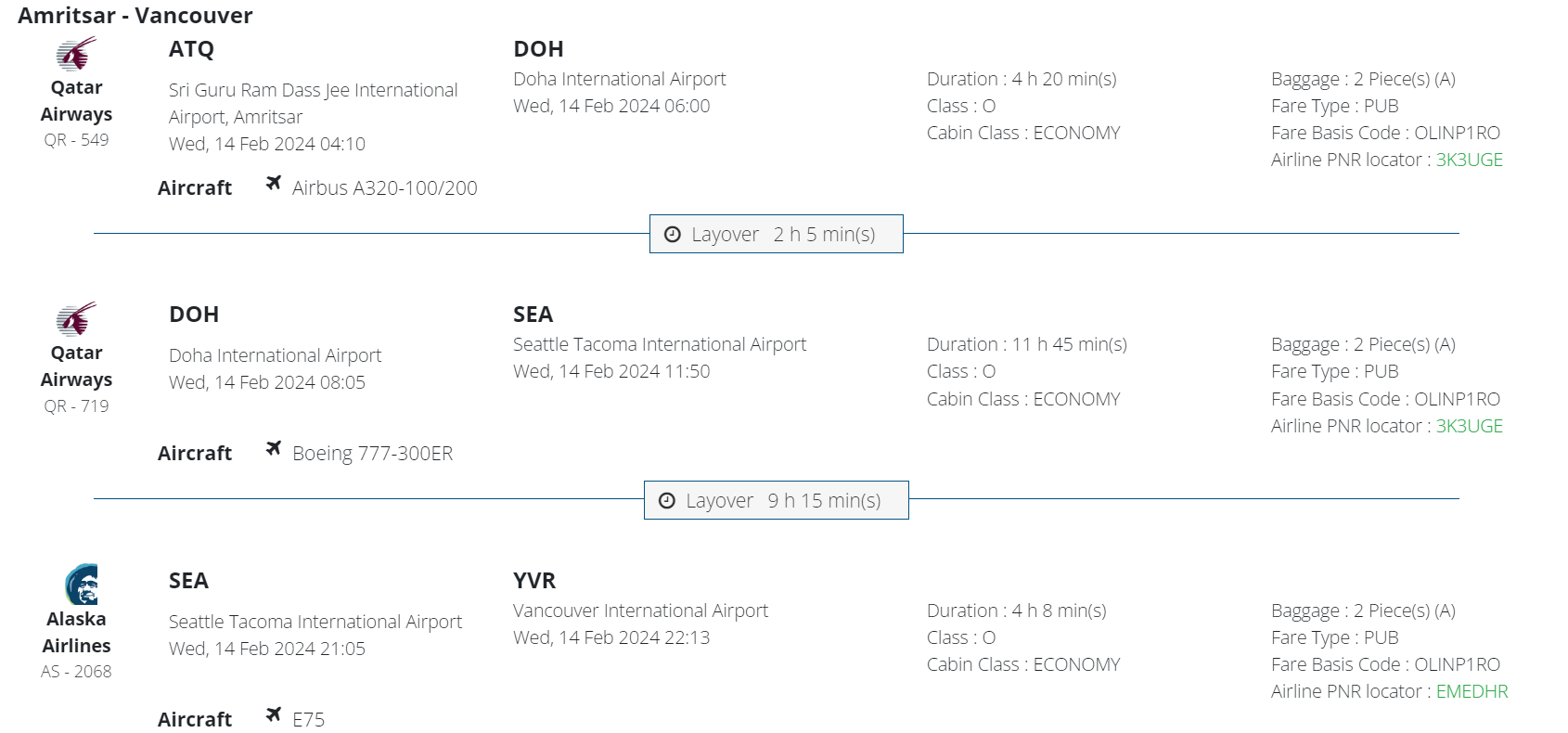Click the YVR arrival airport code

click(534, 581)
